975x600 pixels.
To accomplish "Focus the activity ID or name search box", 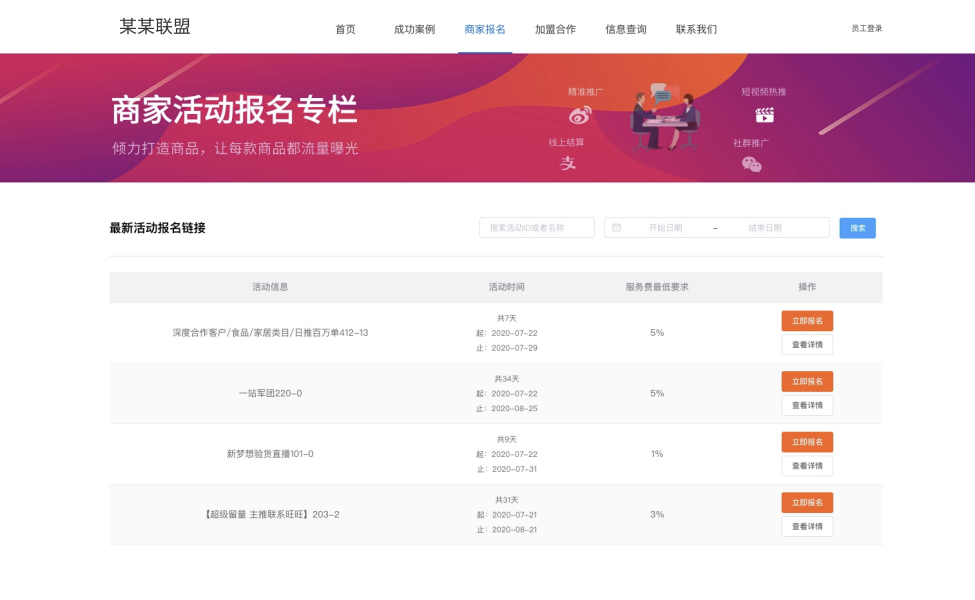I will click(x=537, y=228).
